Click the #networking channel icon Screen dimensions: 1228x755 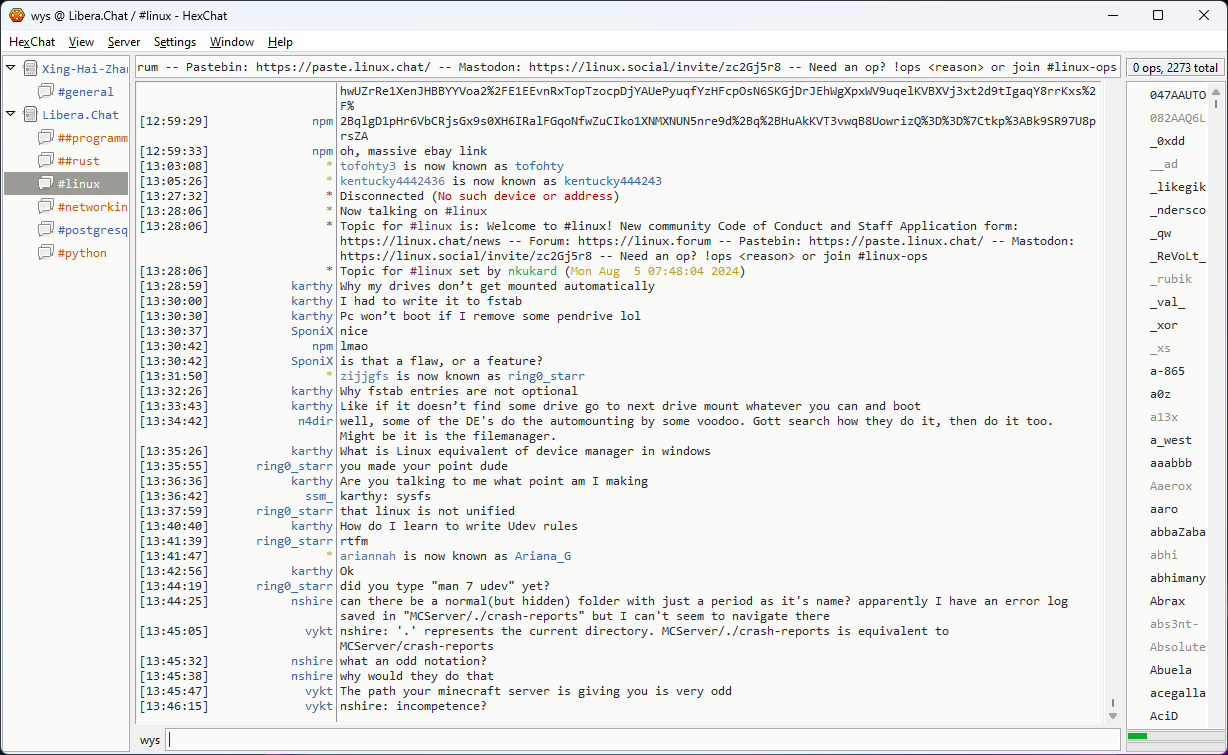(46, 207)
